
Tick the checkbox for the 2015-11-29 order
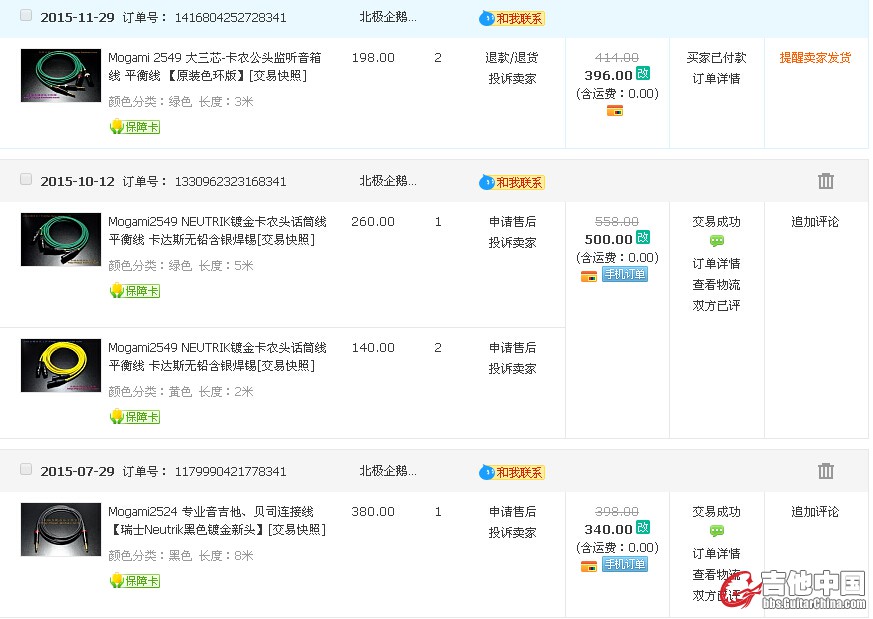pyautogui.click(x=26, y=16)
